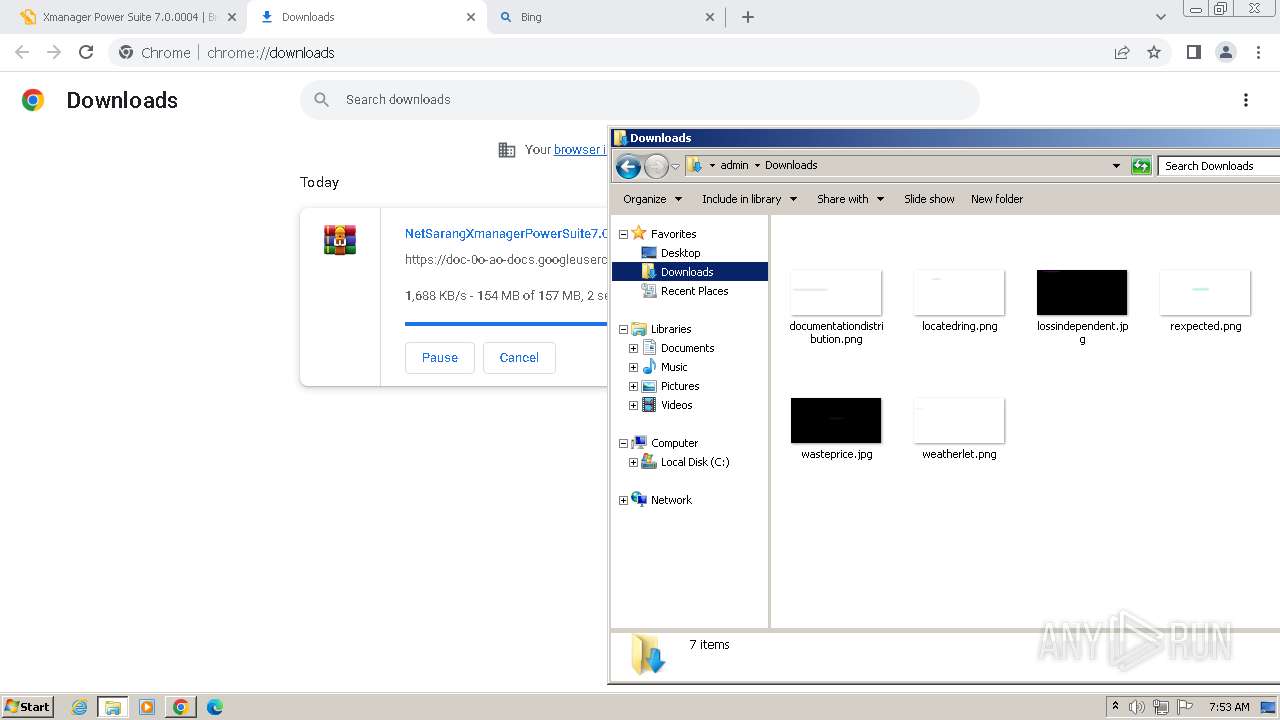The image size is (1280, 720).
Task: Switch to Bing tab
Action: [x=607, y=17]
